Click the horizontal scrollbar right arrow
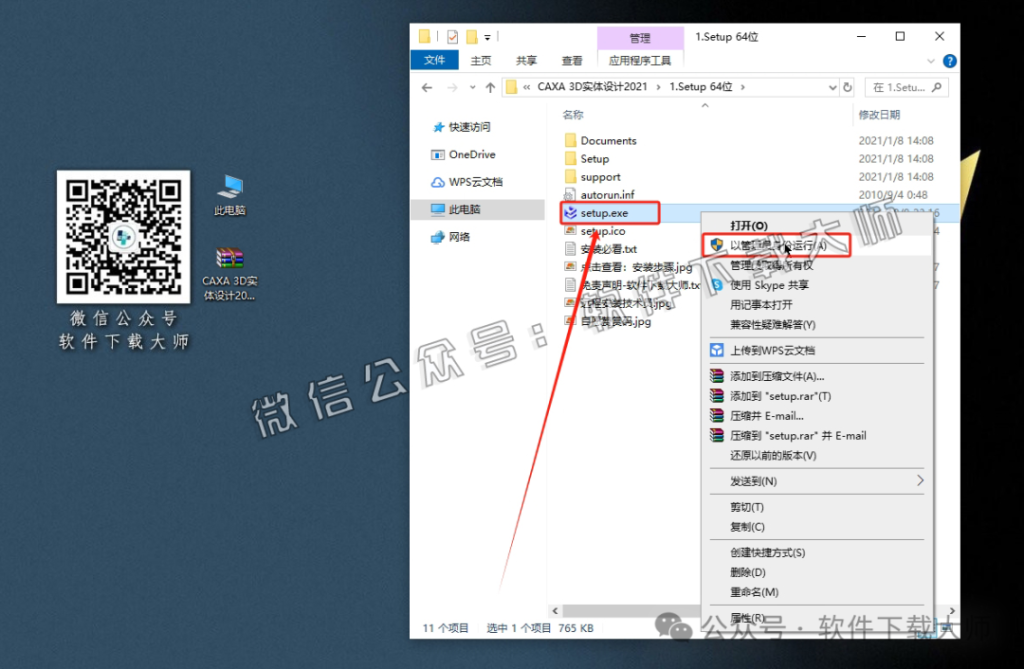This screenshot has width=1024, height=669. [x=952, y=611]
